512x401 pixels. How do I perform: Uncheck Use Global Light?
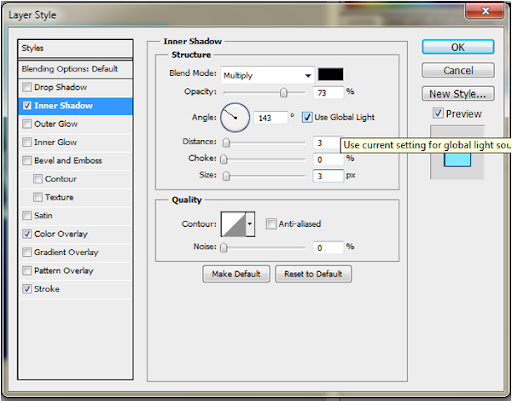coord(307,117)
